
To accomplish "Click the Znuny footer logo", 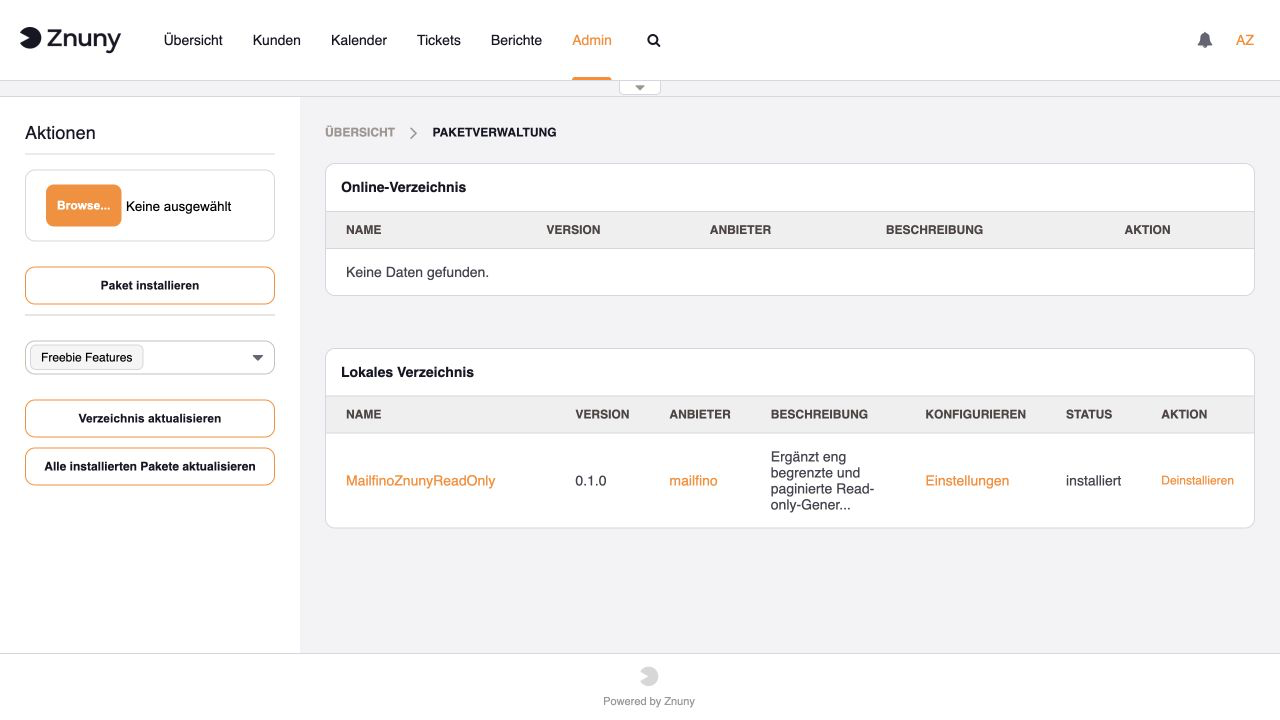I will tap(649, 676).
